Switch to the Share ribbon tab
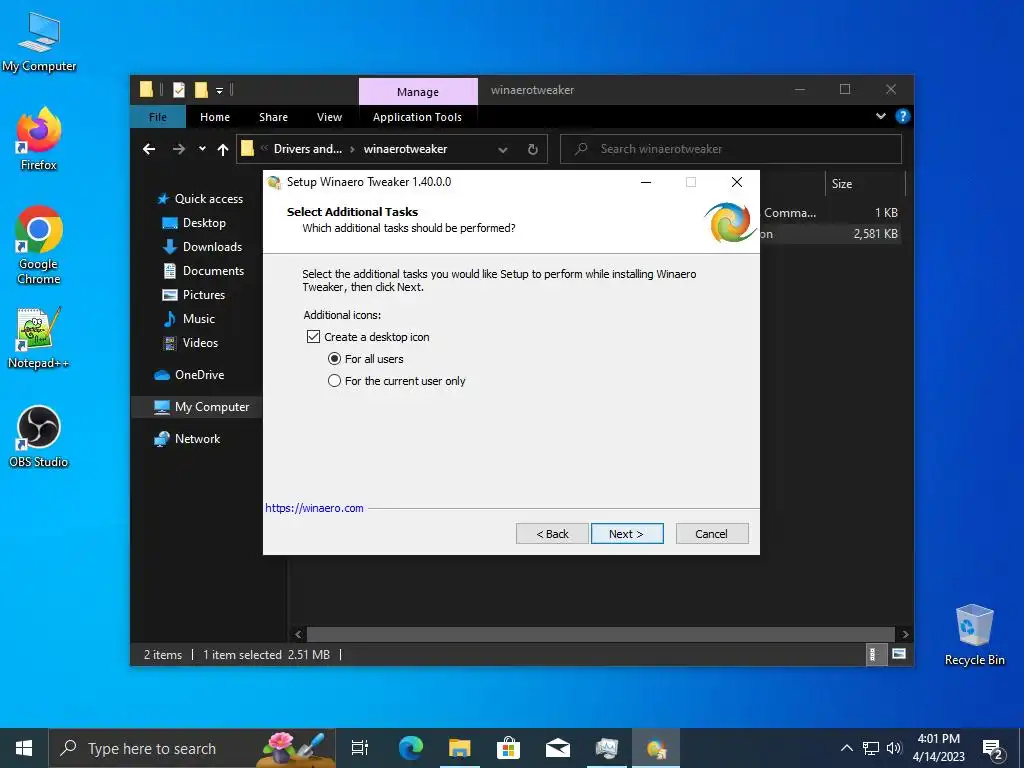This screenshot has width=1024, height=768. tap(273, 117)
